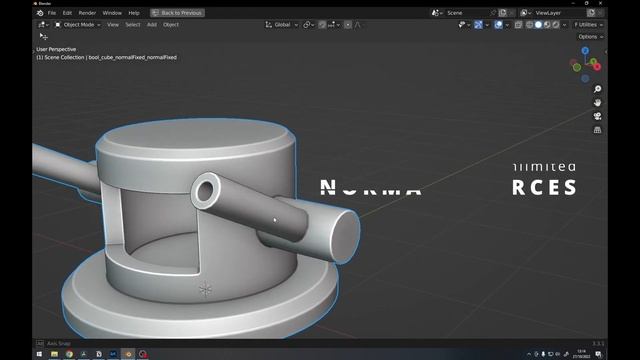Open the Global transform orientation dropdown

coord(282,25)
